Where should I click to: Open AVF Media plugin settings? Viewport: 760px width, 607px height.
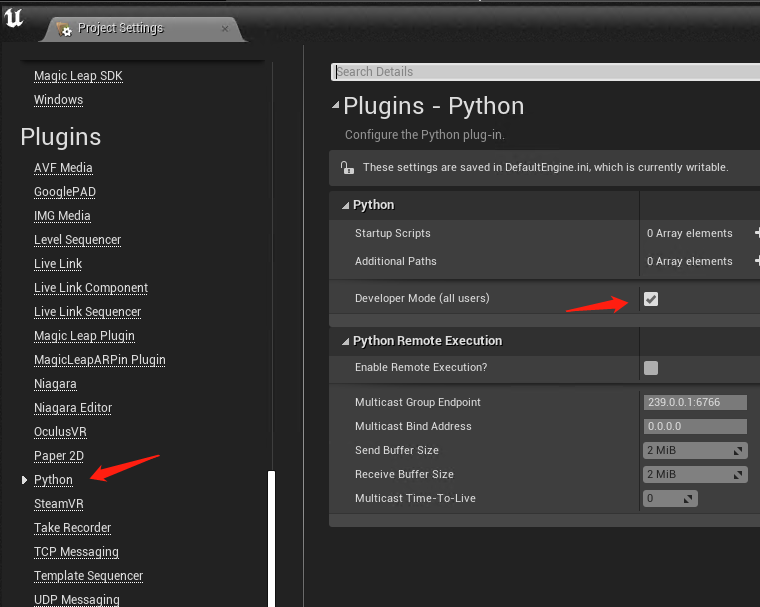(63, 168)
